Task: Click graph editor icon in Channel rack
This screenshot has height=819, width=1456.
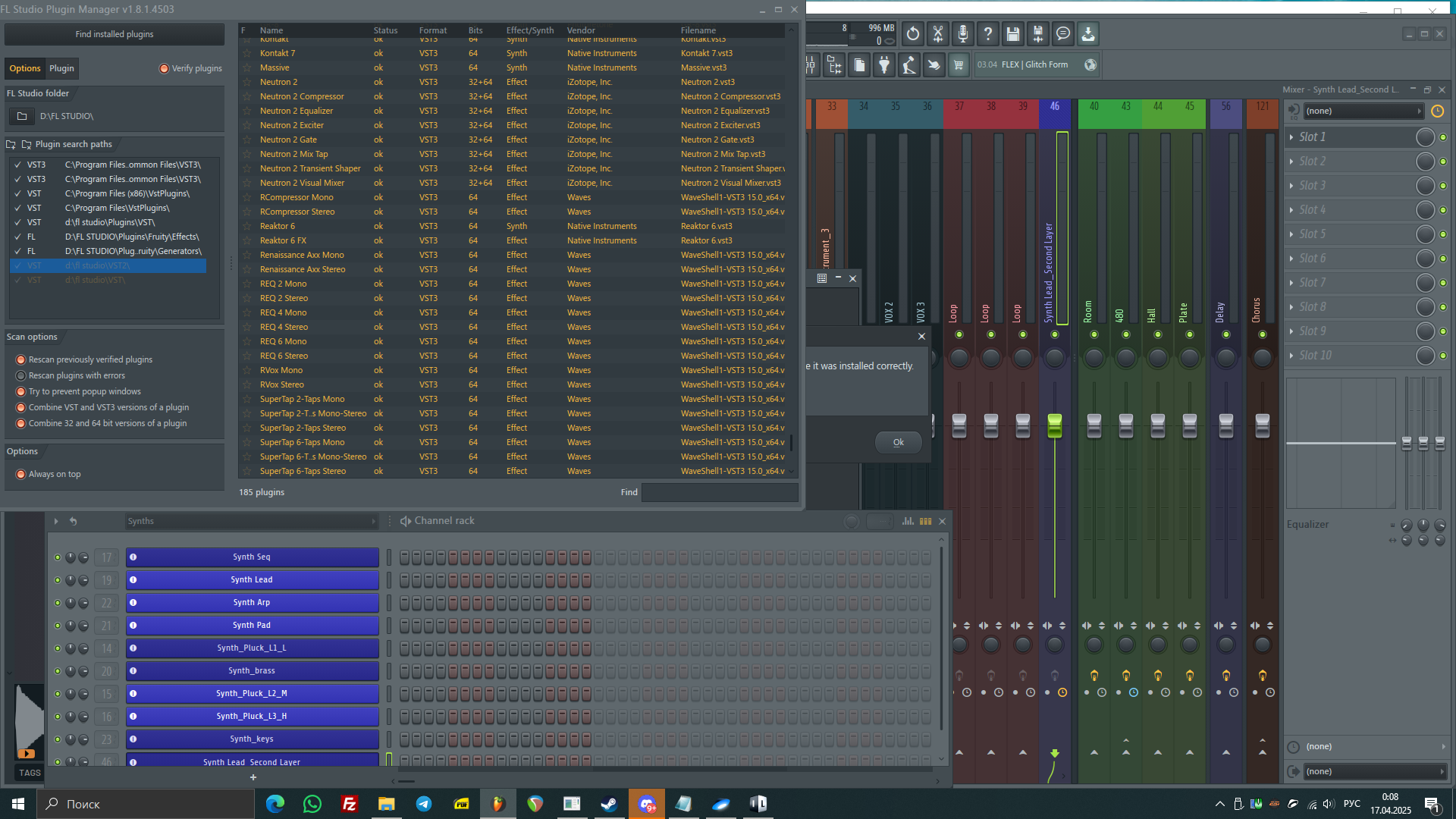Action: 908,521
